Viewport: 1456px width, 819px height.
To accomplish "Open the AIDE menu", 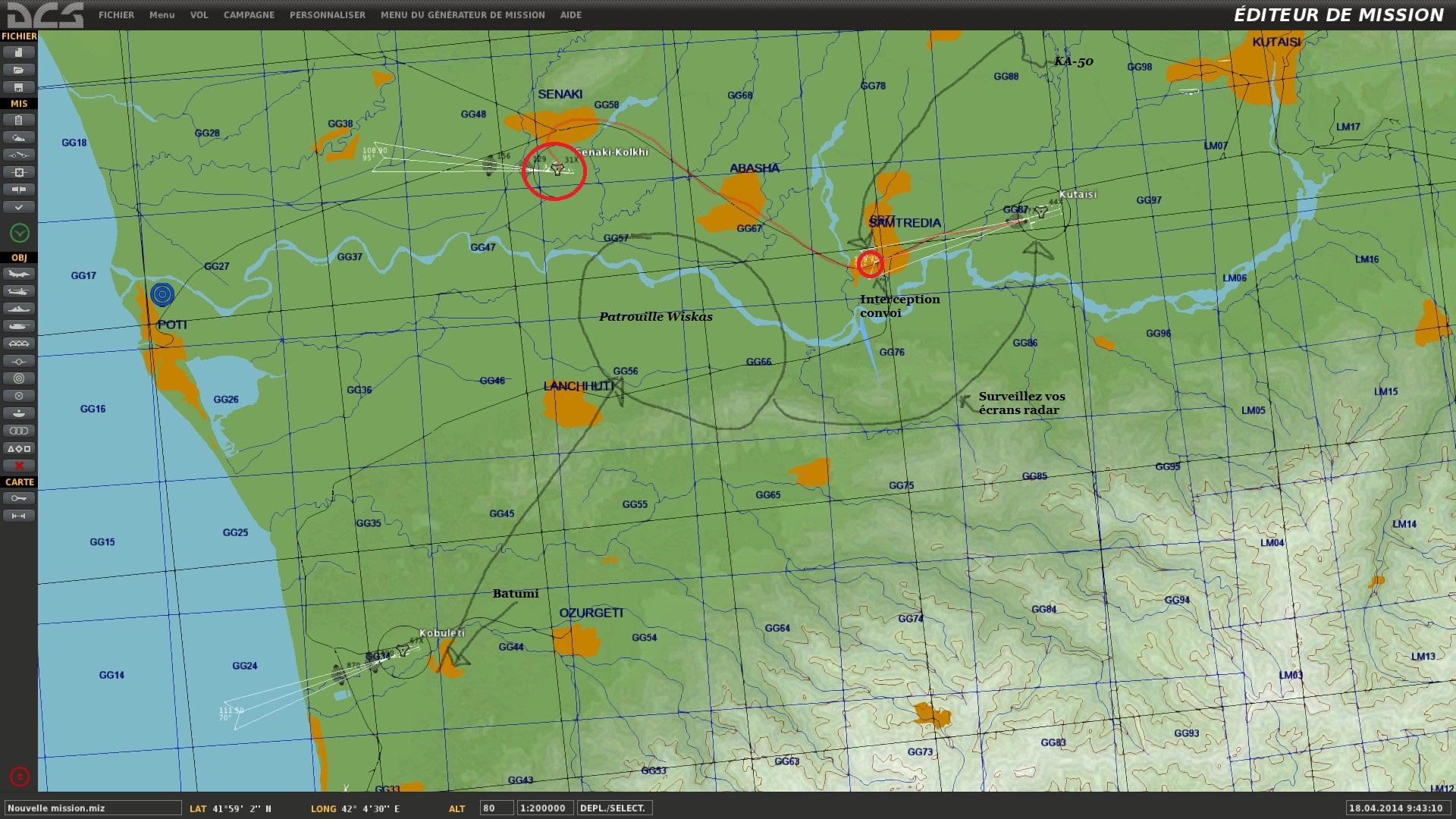I will click(571, 14).
